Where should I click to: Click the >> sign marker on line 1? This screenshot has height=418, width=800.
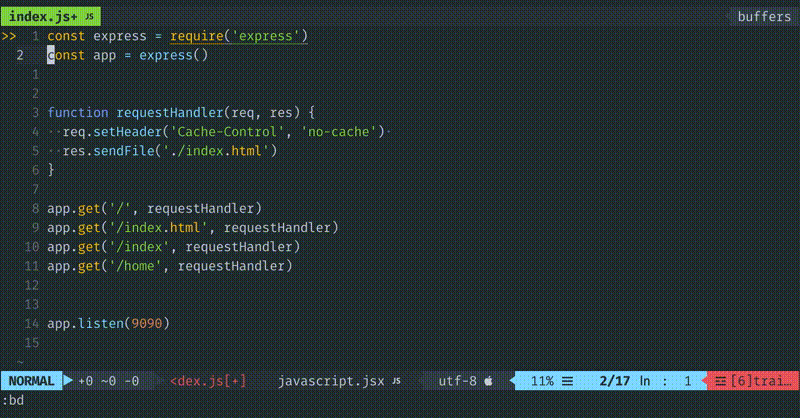[x=10, y=36]
